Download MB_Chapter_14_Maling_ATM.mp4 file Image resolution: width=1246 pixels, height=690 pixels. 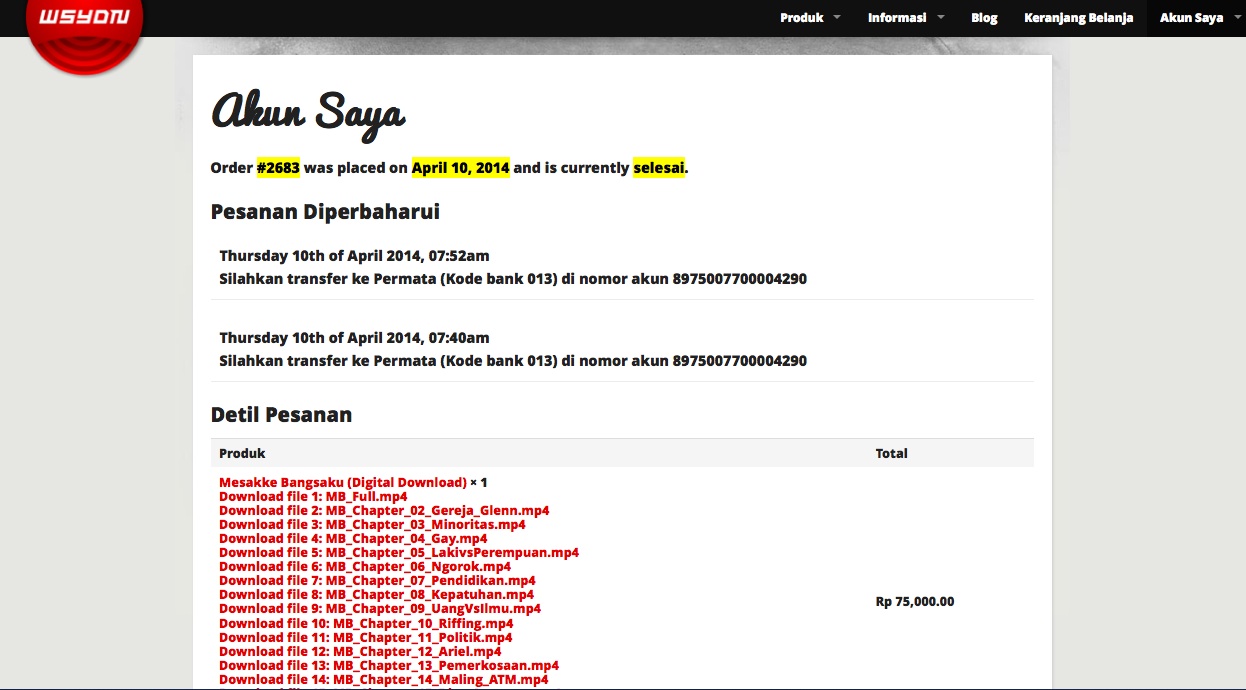(384, 679)
